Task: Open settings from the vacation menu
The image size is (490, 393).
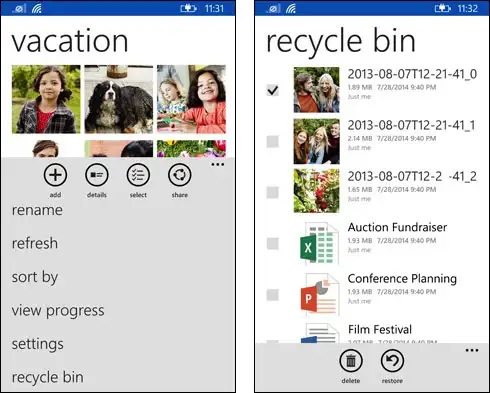Action: [38, 344]
